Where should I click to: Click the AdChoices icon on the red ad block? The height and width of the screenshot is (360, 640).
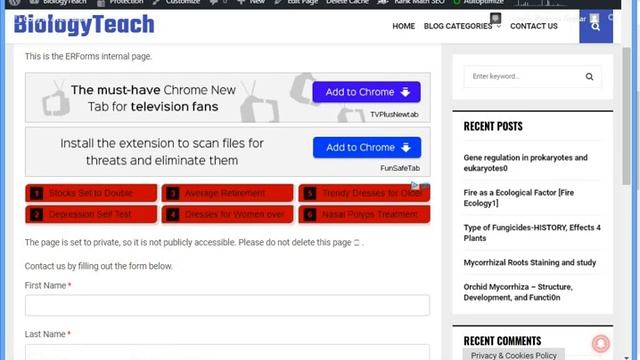coord(414,185)
